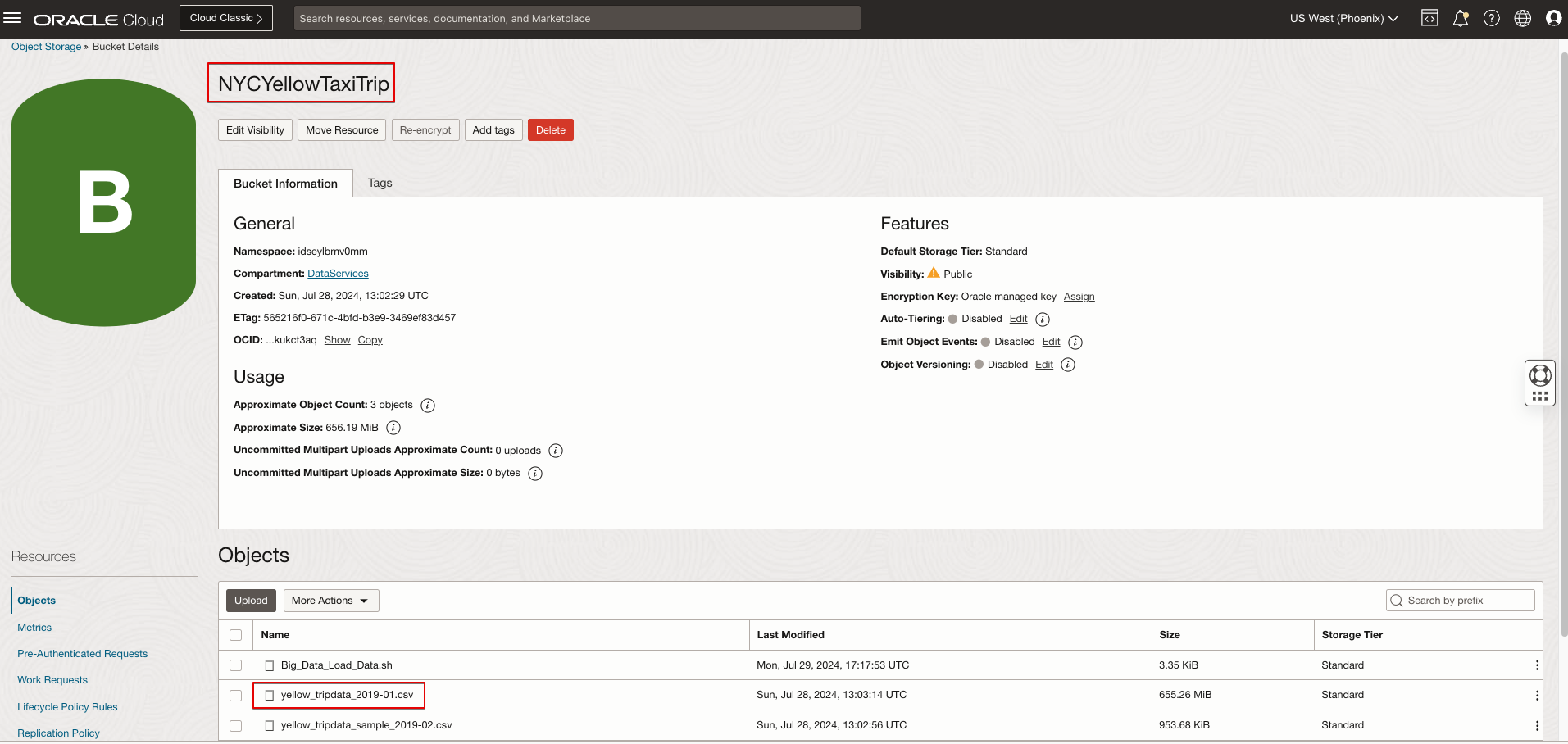Edit the Object Versioning setting

click(1044, 365)
